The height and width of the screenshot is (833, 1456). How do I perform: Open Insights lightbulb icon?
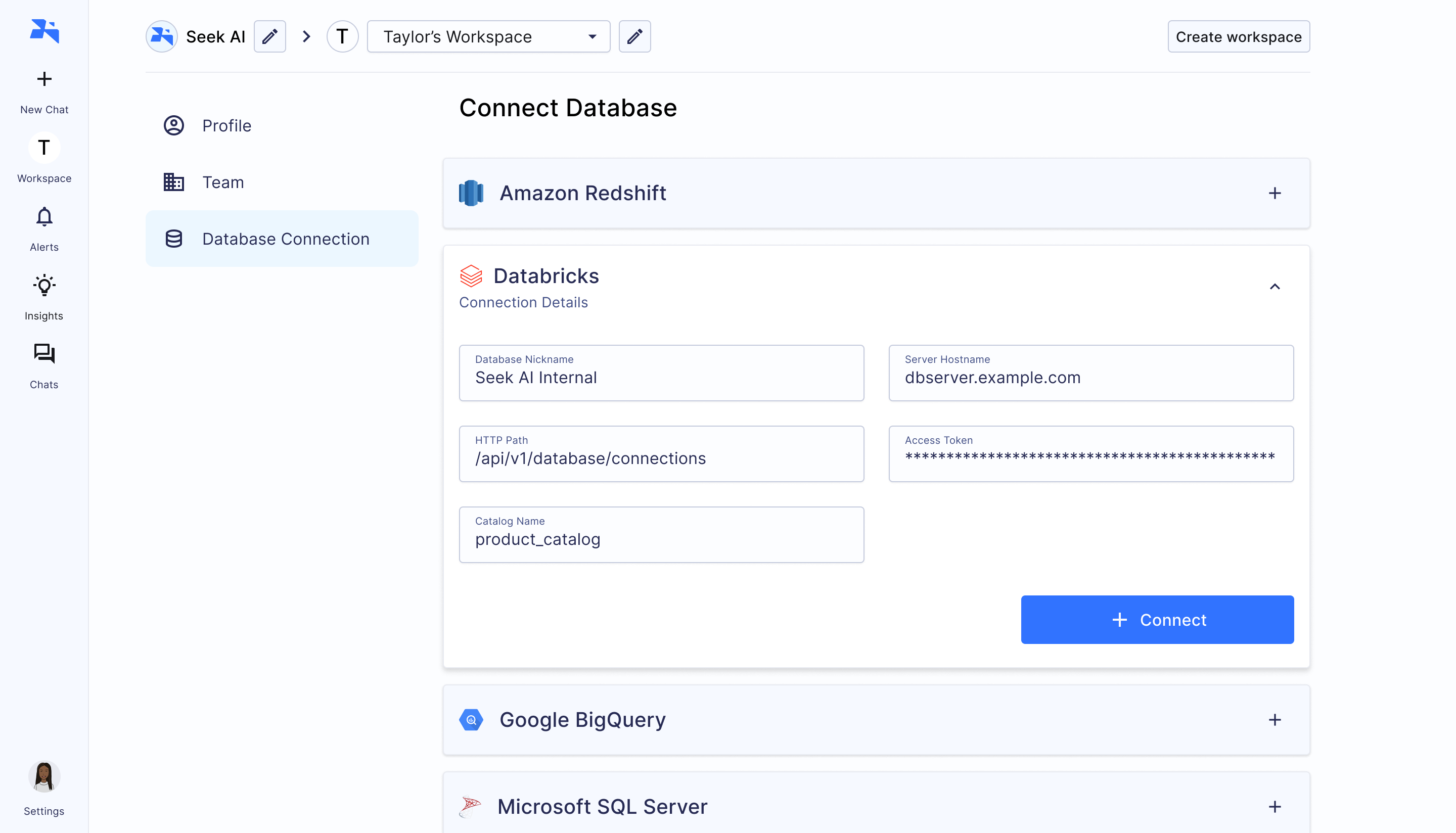tap(44, 286)
